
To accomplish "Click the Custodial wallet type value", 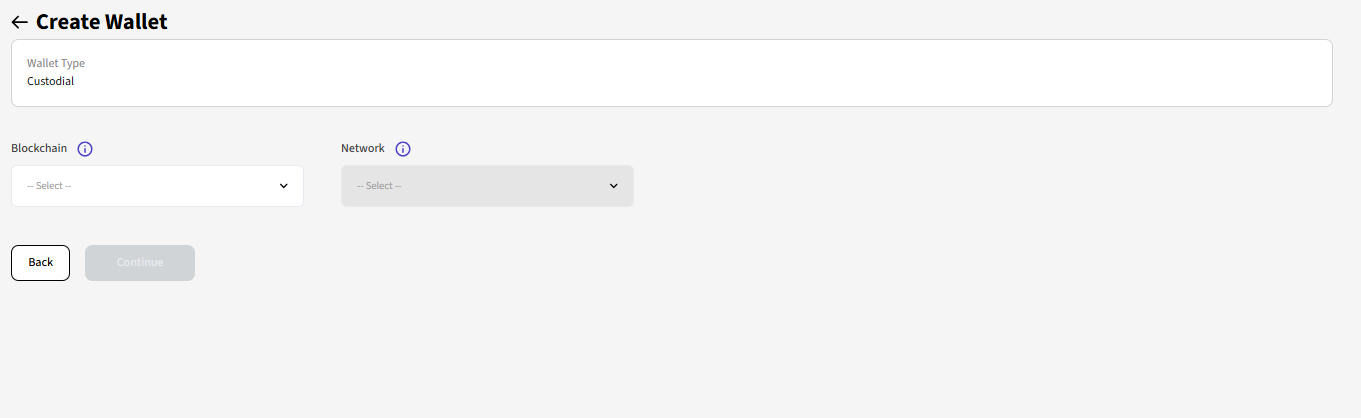I will [51, 82].
